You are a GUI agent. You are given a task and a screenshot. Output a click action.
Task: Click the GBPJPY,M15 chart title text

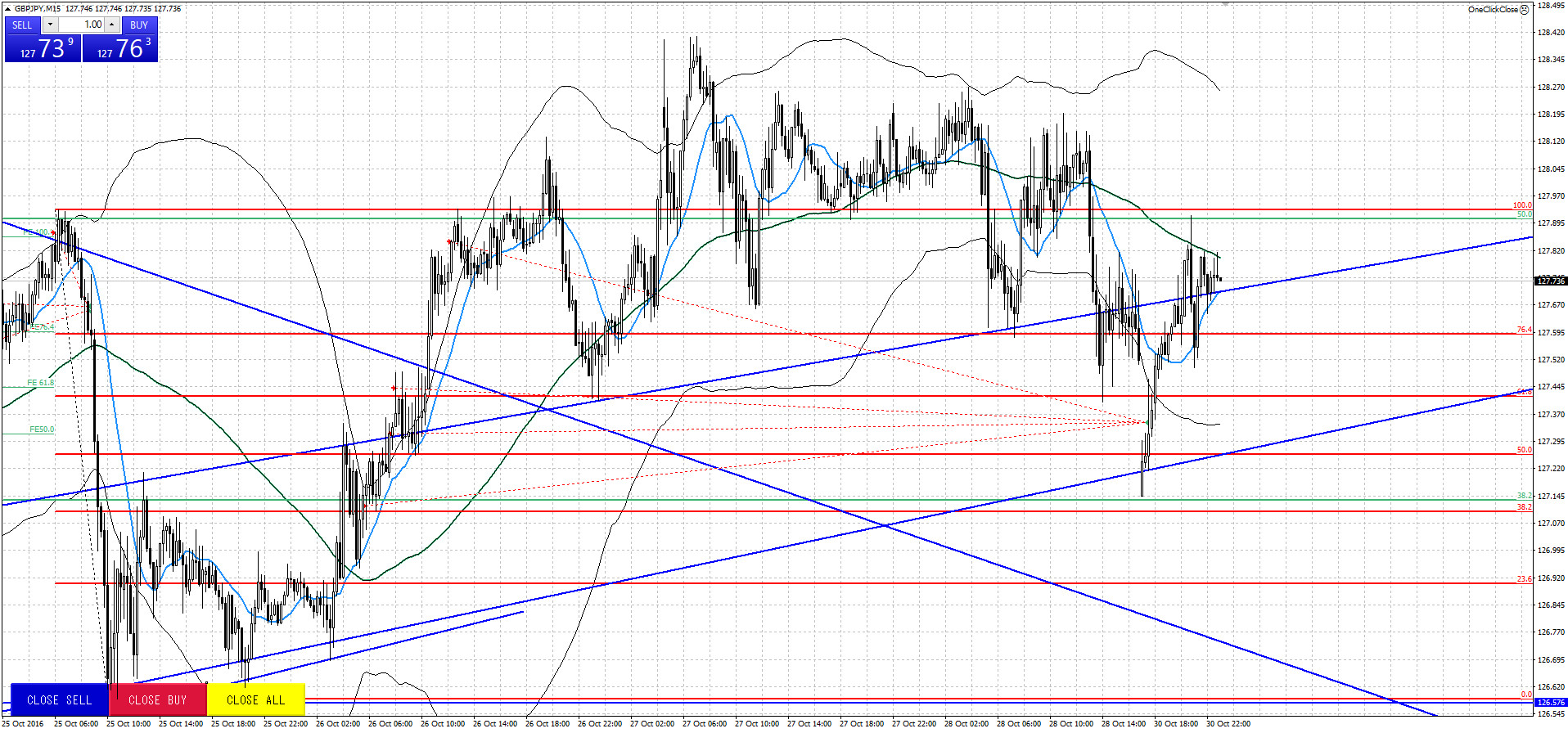pos(38,9)
